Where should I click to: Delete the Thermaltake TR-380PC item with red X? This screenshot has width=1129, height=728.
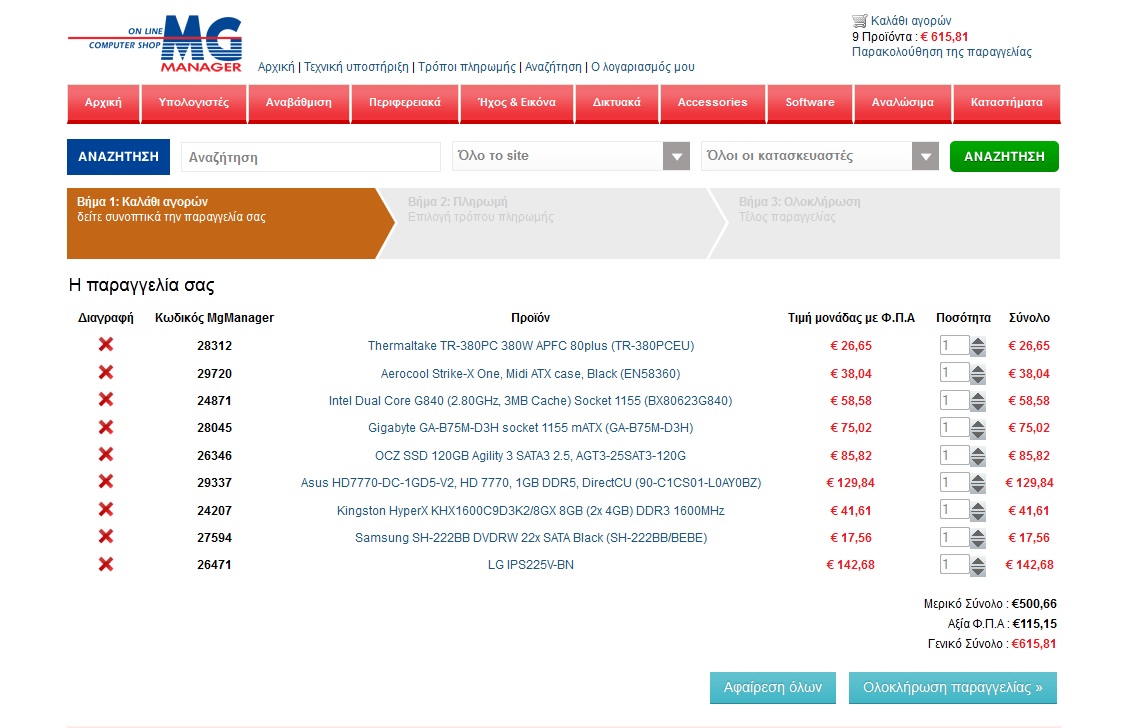[x=106, y=344]
